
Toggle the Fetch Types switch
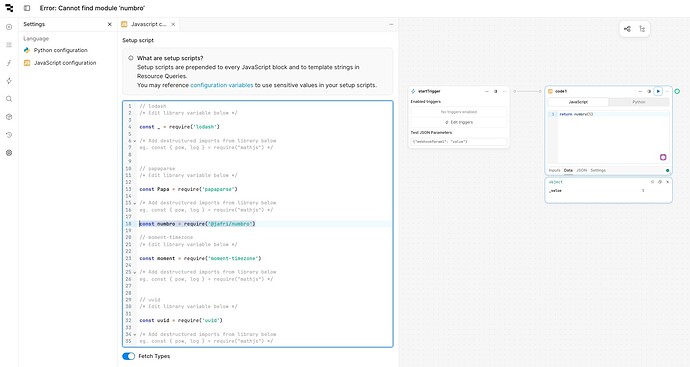coord(128,356)
